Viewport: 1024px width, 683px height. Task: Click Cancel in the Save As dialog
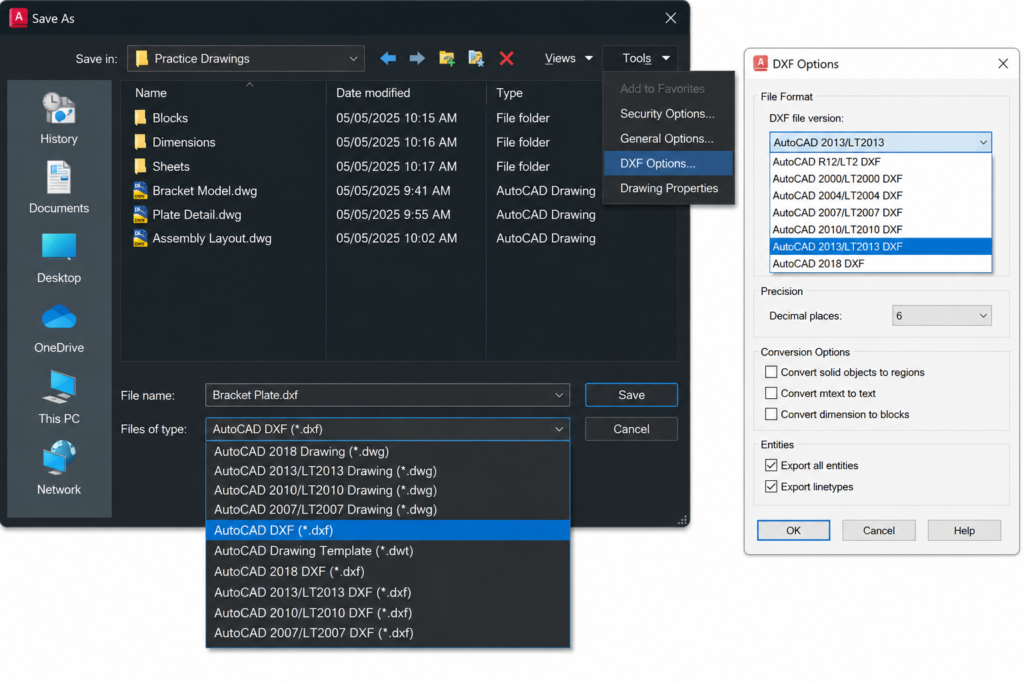tap(632, 429)
